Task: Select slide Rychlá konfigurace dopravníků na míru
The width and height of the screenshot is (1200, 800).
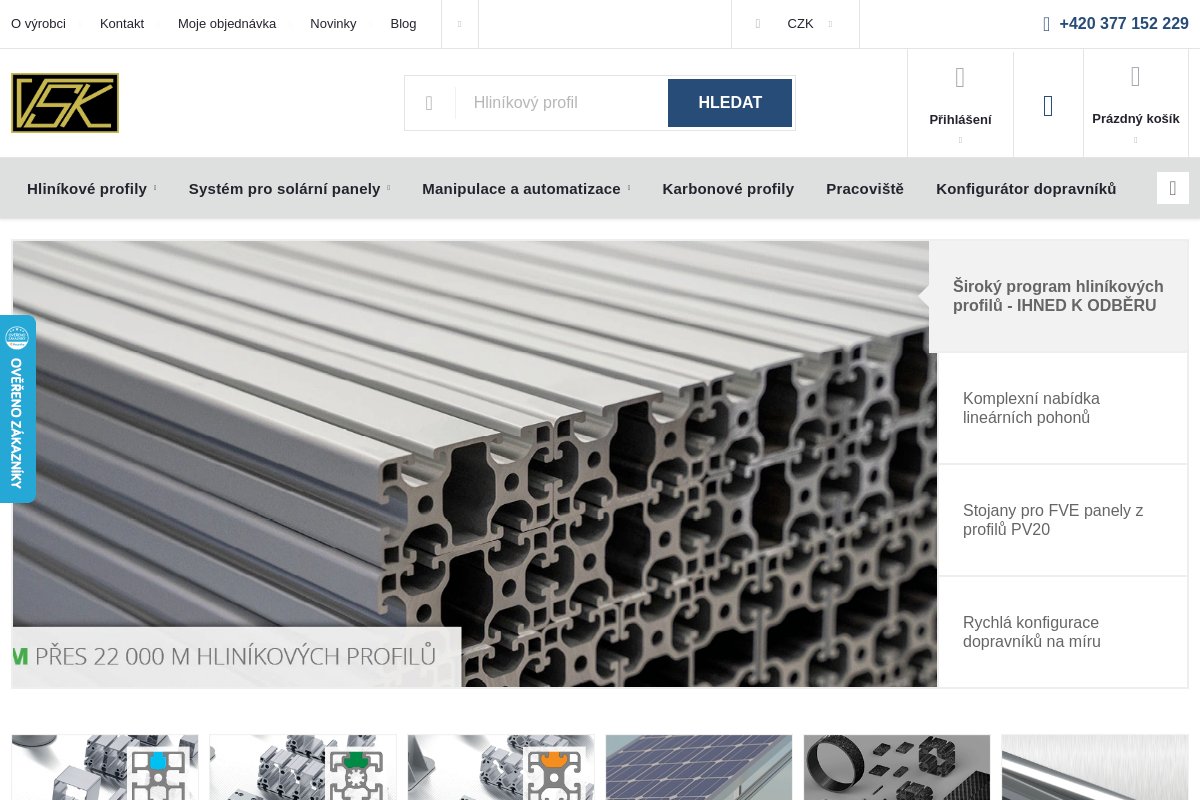Action: tap(1063, 632)
